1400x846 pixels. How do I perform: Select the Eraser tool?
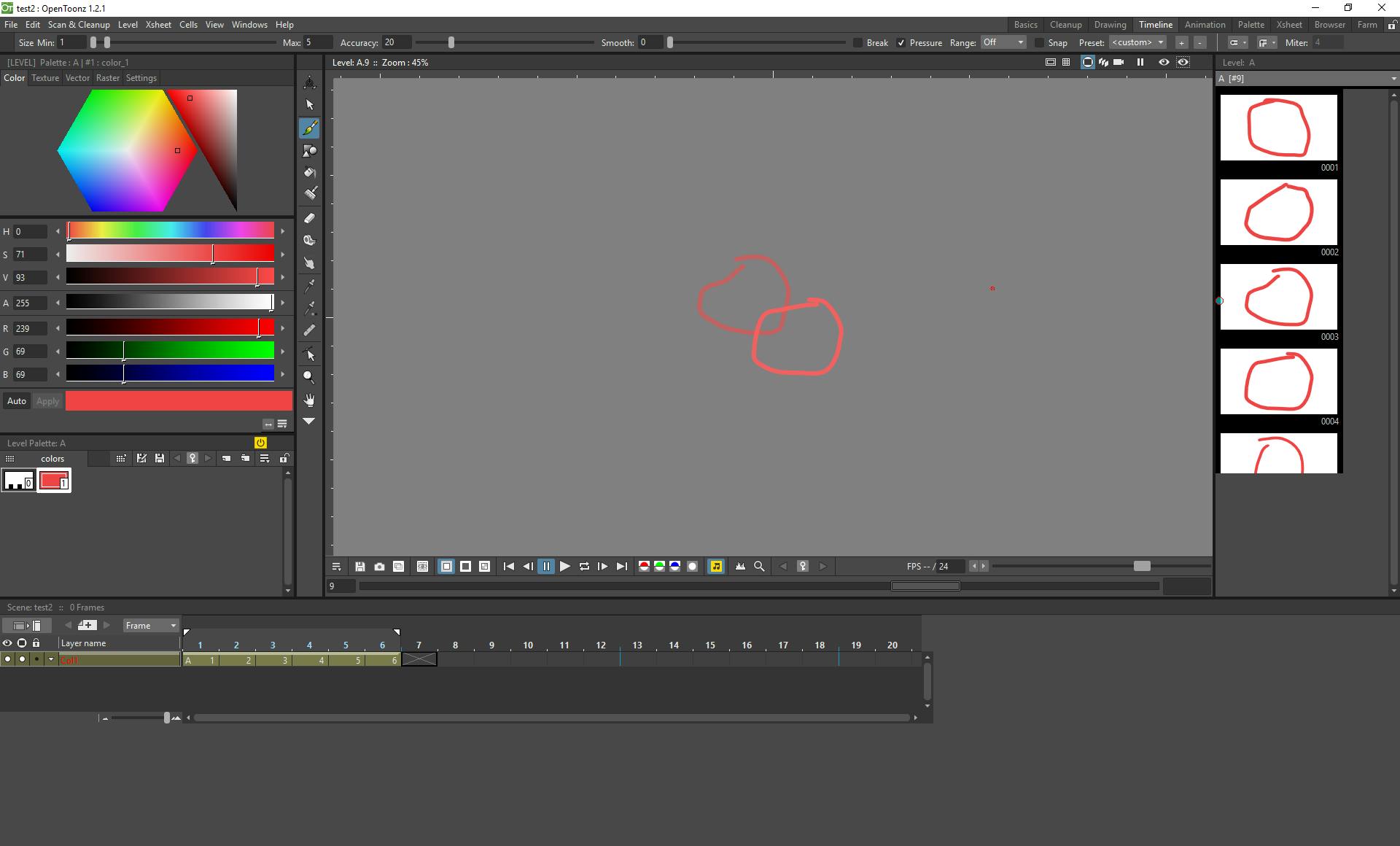309,218
